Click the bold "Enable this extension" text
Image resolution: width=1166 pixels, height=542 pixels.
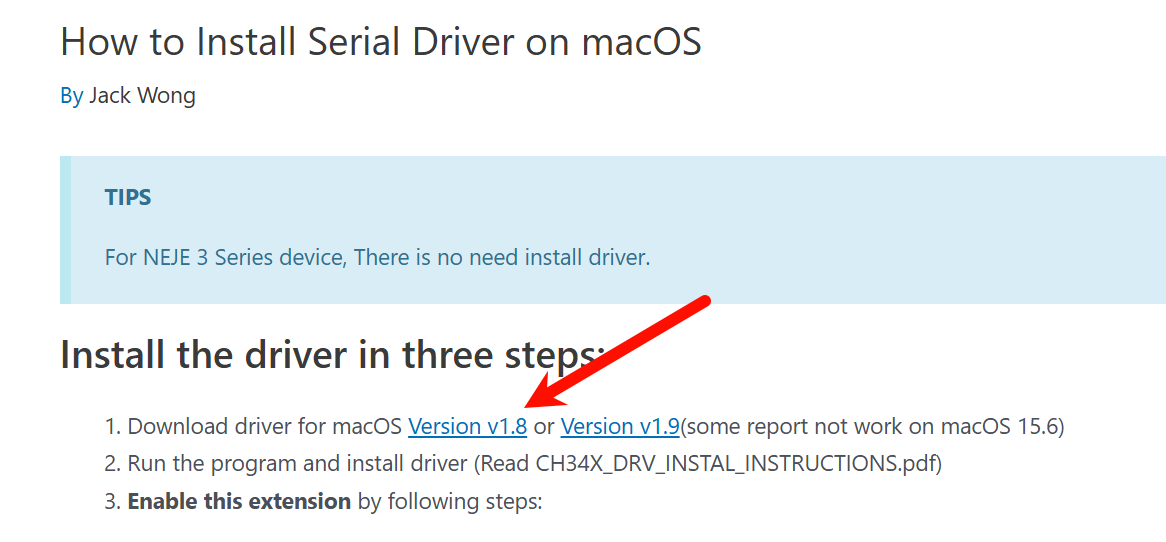click(239, 501)
